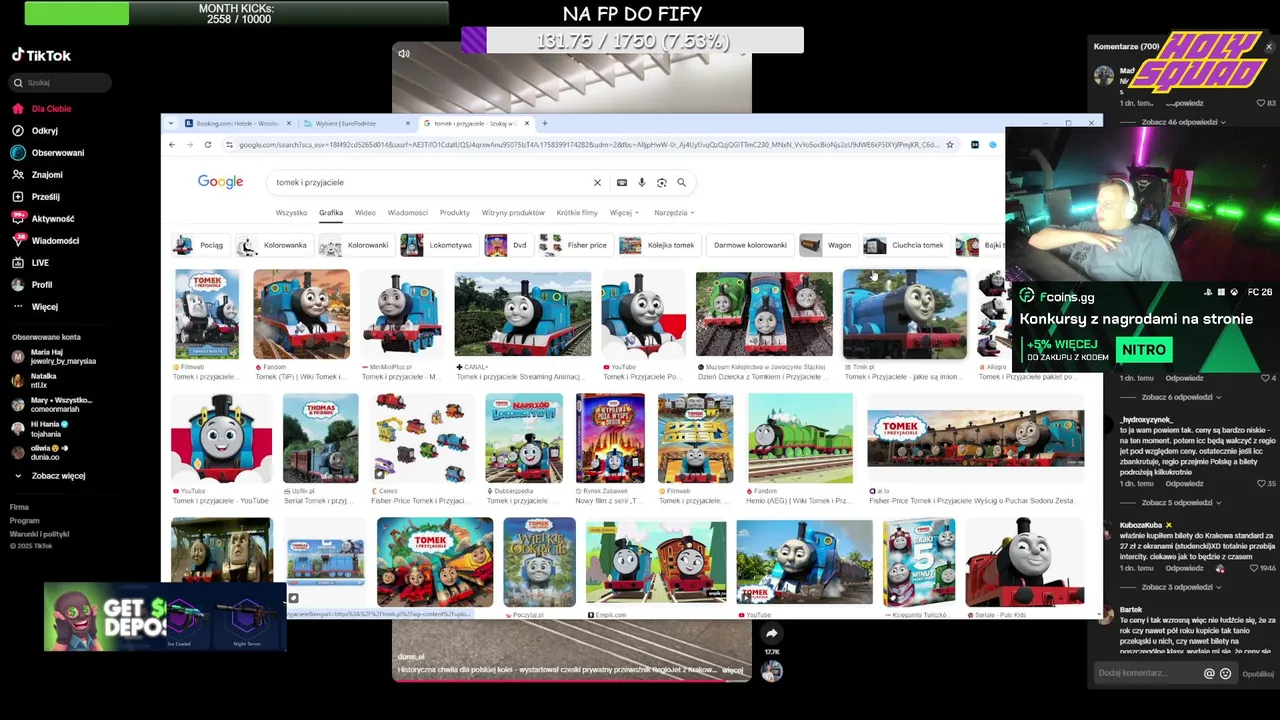1280x720 pixels.
Task: Open a new Chrome tab with plus
Action: click(544, 123)
